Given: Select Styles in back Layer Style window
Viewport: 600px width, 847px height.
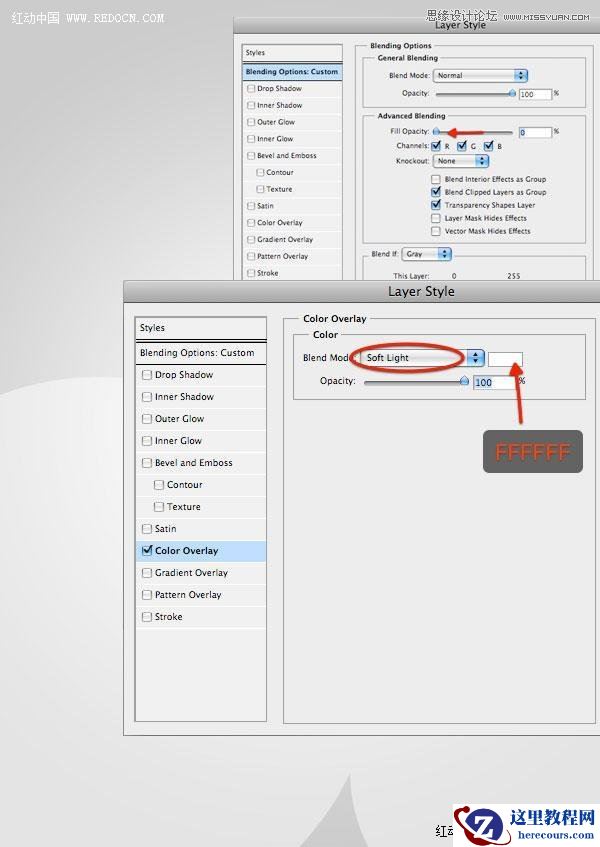Looking at the screenshot, I should (292, 52).
